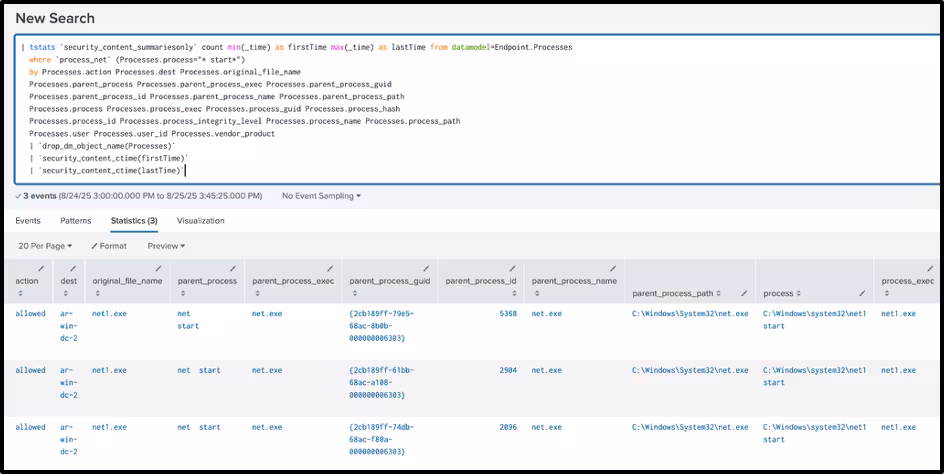Viewport: 944px width, 474px height.
Task: Open the Format dropdown menu
Action: point(109,245)
